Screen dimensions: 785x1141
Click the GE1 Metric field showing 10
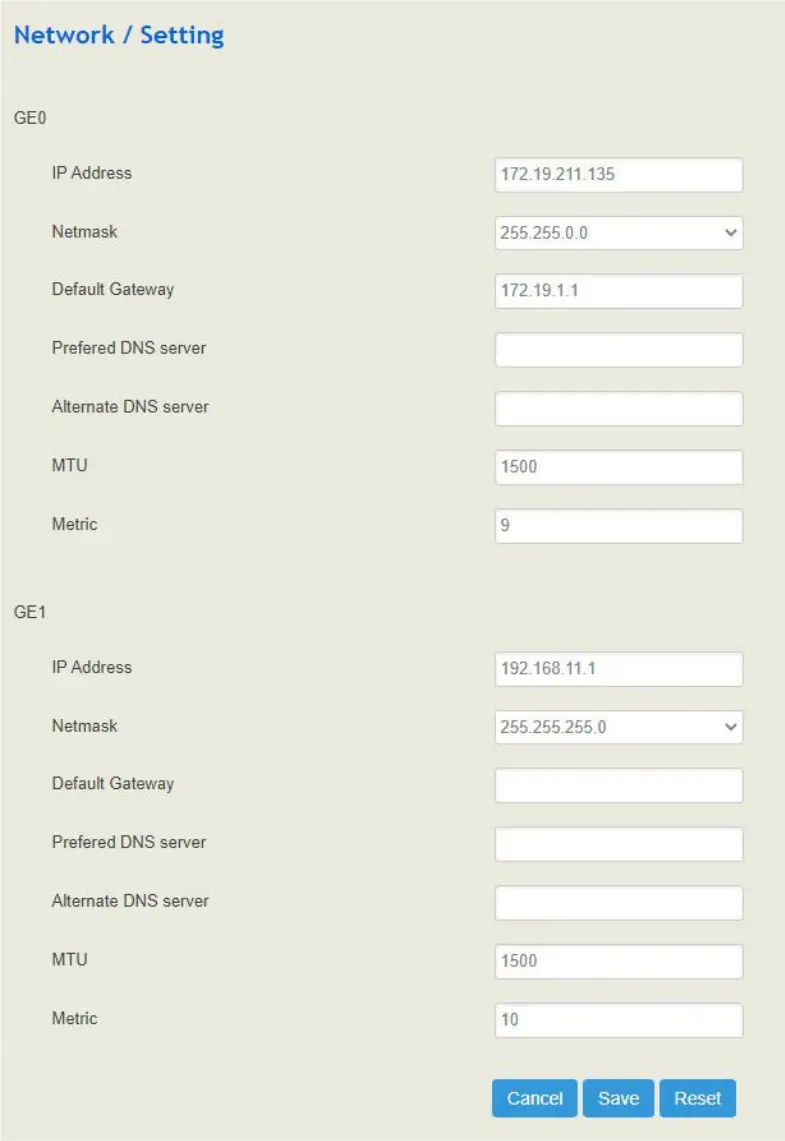pyautogui.click(x=618, y=1019)
